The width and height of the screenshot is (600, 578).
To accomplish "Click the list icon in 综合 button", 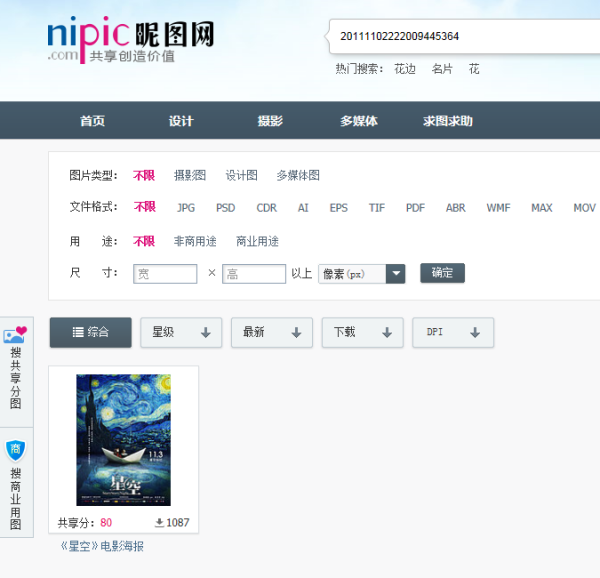I will pyautogui.click(x=78, y=332).
